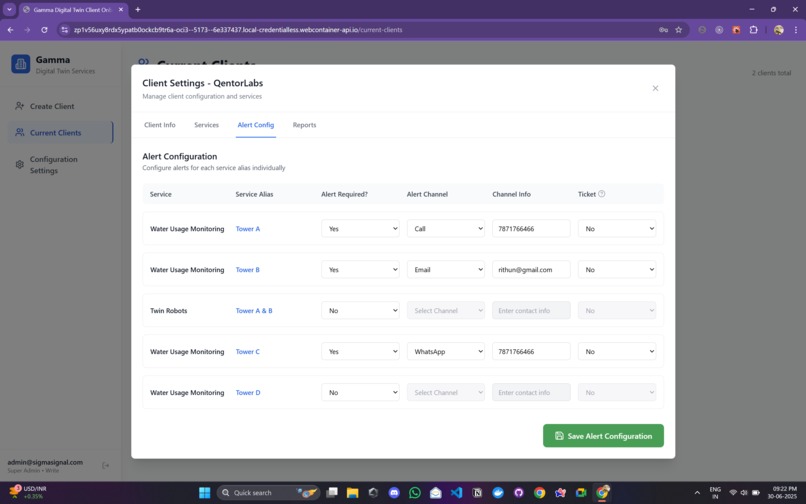Open Tower A Alert Required dropdown
This screenshot has height=504, width=806.
(x=360, y=228)
